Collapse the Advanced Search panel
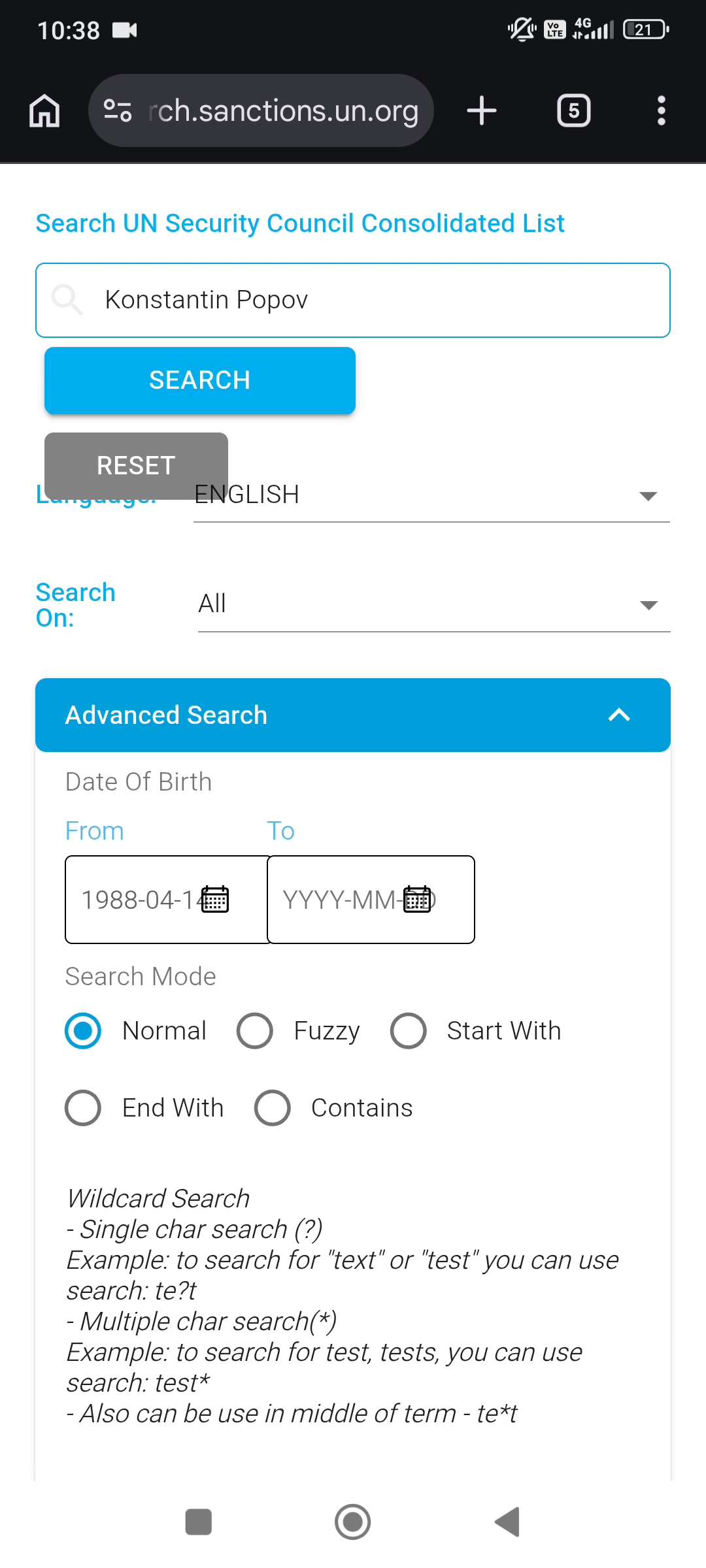The width and height of the screenshot is (706, 1568). coord(618,715)
